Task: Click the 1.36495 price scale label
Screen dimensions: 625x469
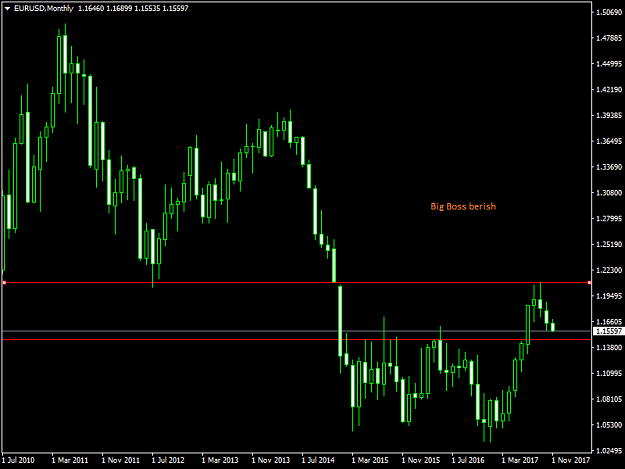Action: (x=609, y=141)
